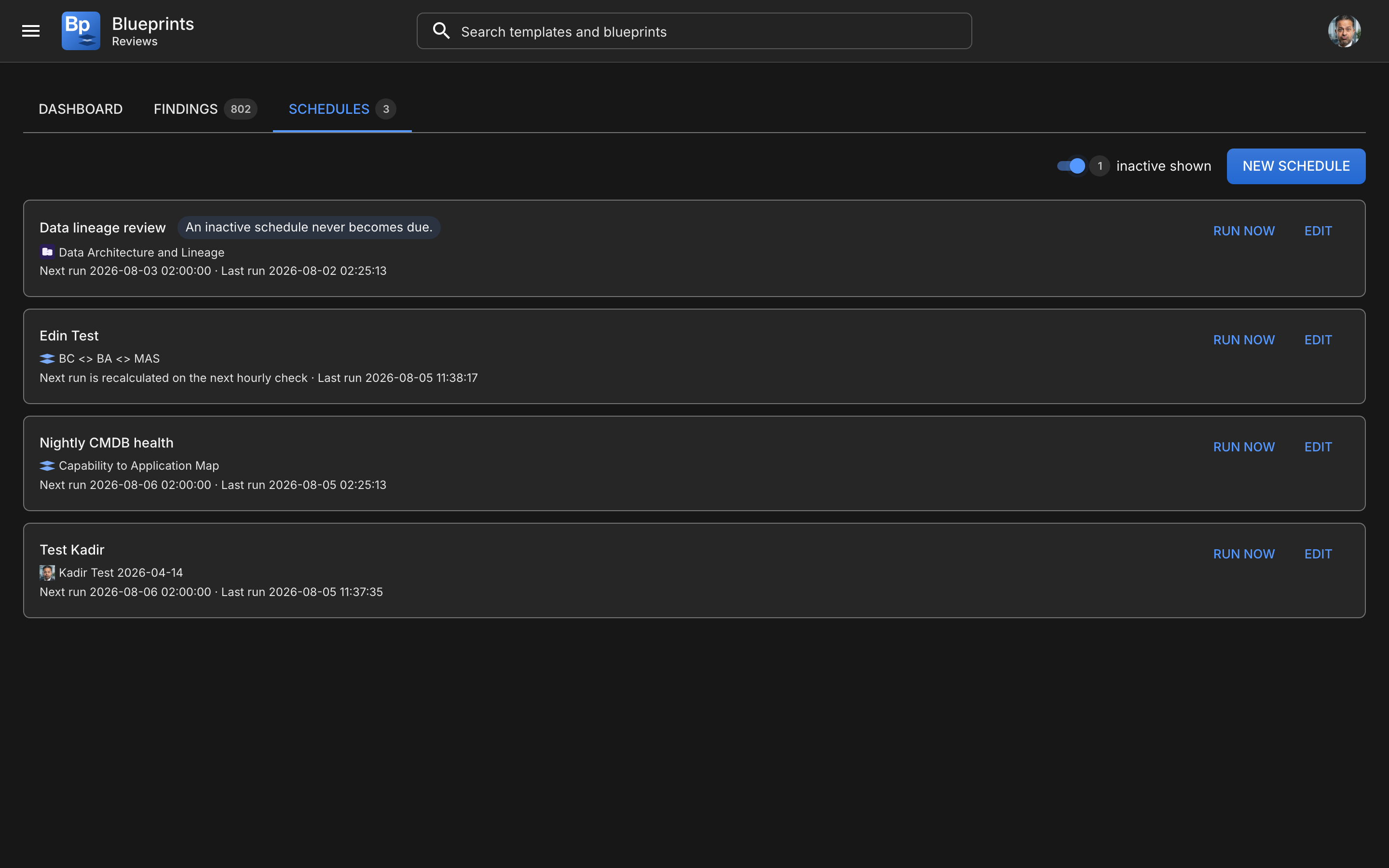The width and height of the screenshot is (1389, 868).
Task: Edit the Test Kadir schedule
Action: click(1318, 554)
